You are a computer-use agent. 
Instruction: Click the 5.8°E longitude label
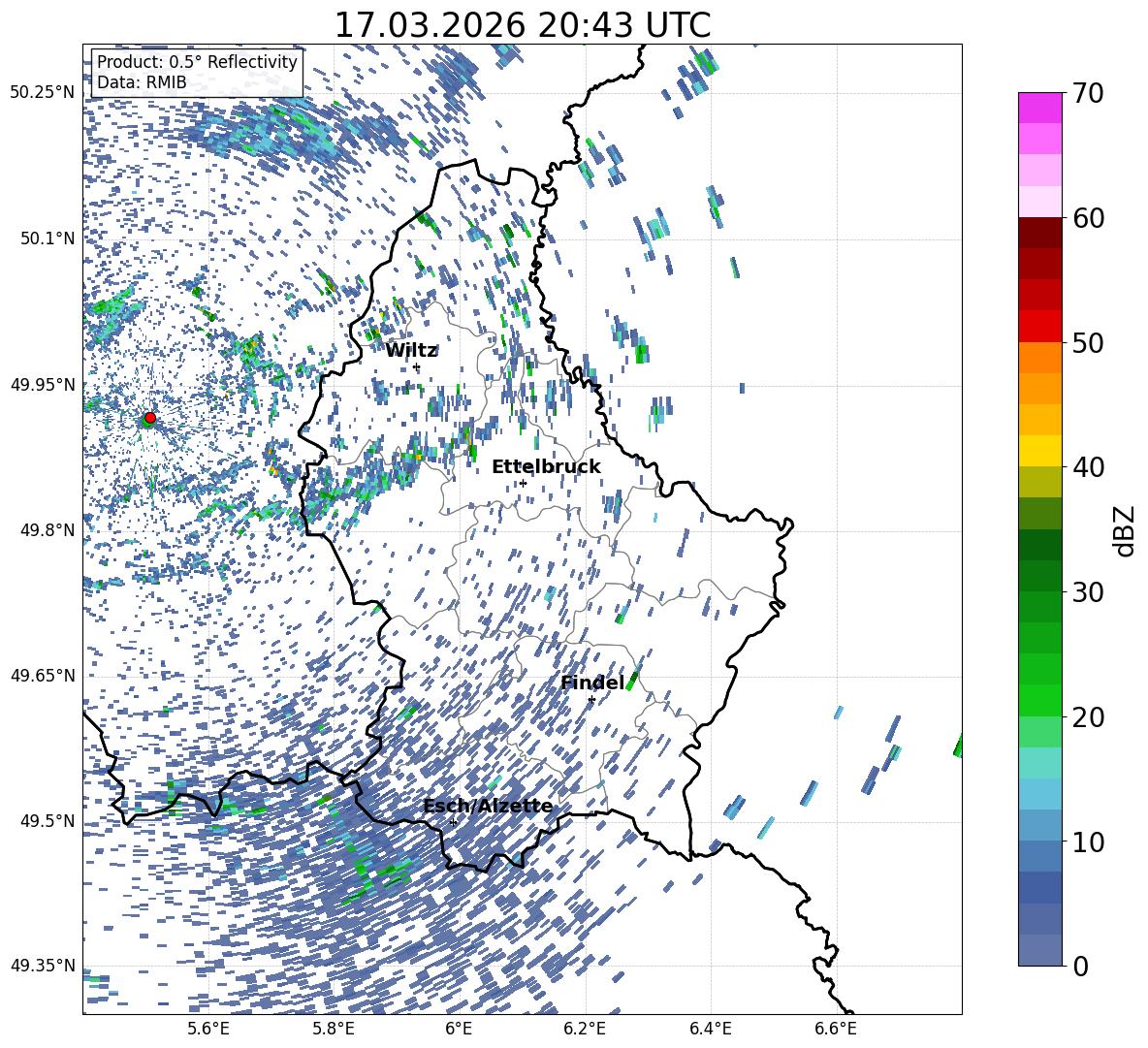334,1029
